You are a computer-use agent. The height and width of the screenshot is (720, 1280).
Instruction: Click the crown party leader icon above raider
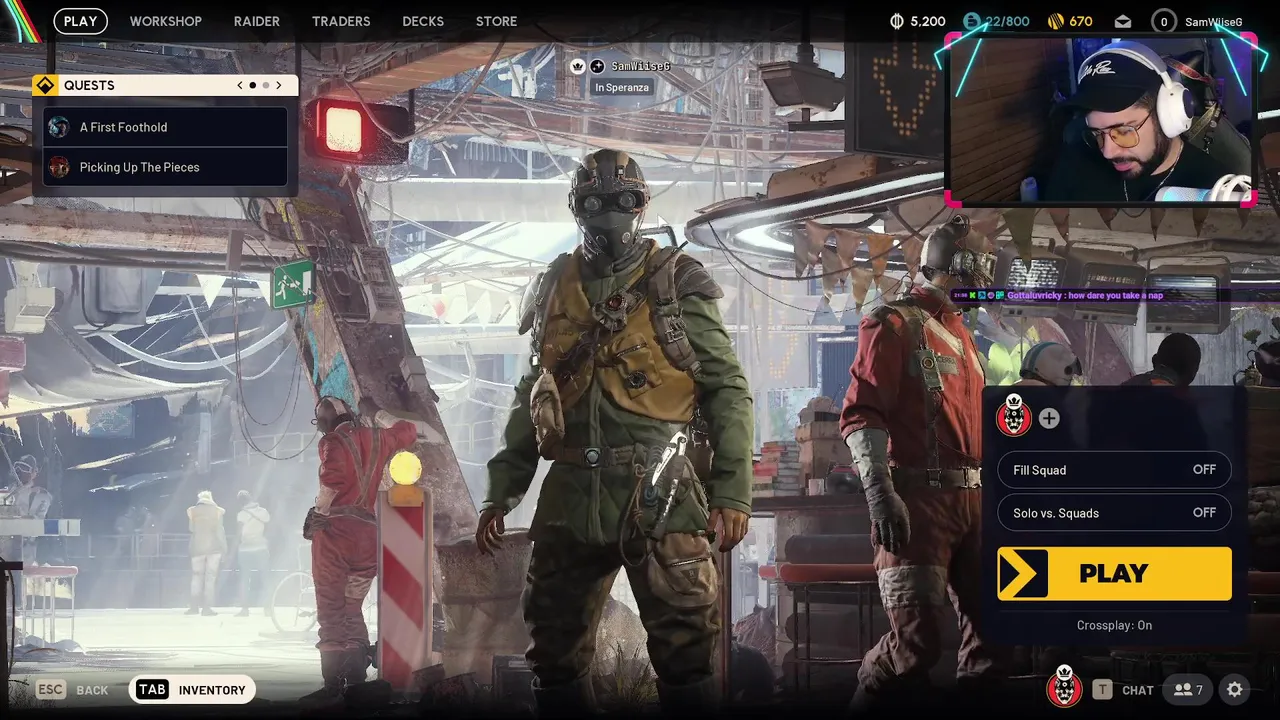(x=577, y=66)
